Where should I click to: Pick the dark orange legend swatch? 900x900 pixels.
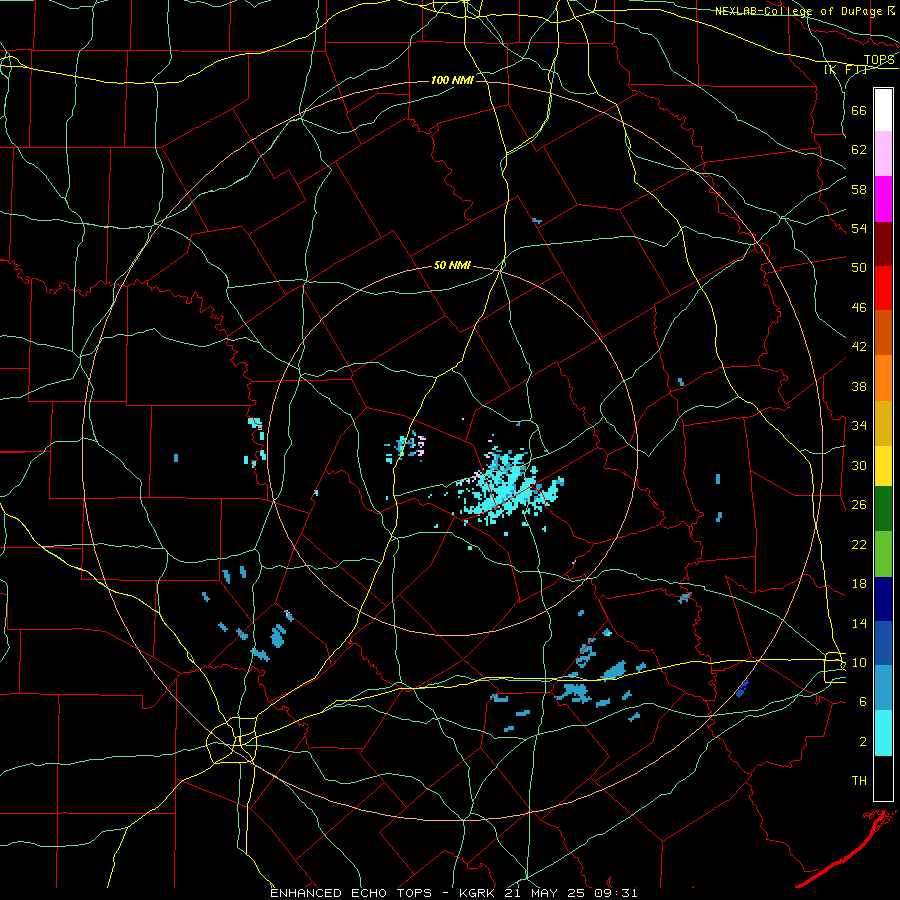click(x=883, y=332)
